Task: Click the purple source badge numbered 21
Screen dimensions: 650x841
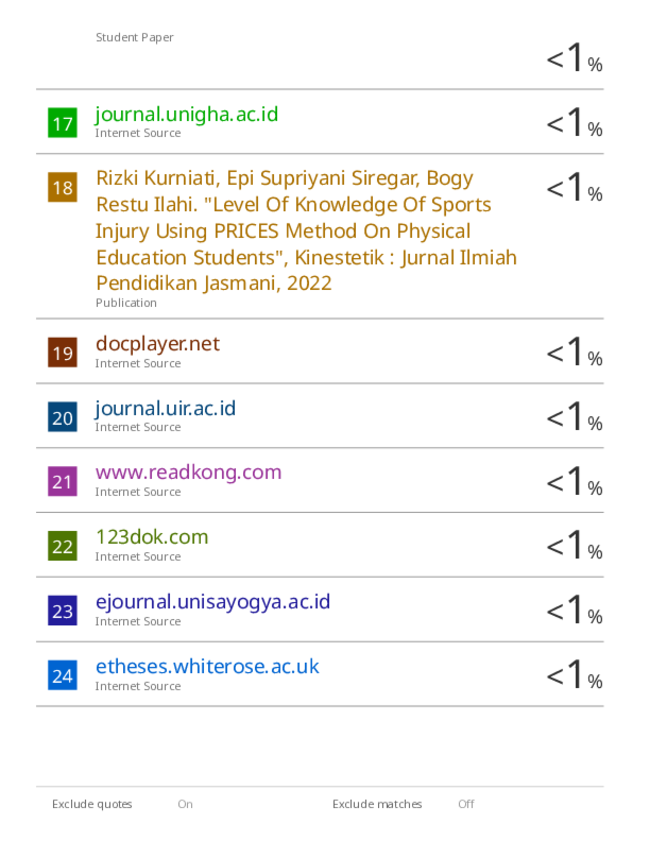Action: click(x=62, y=481)
